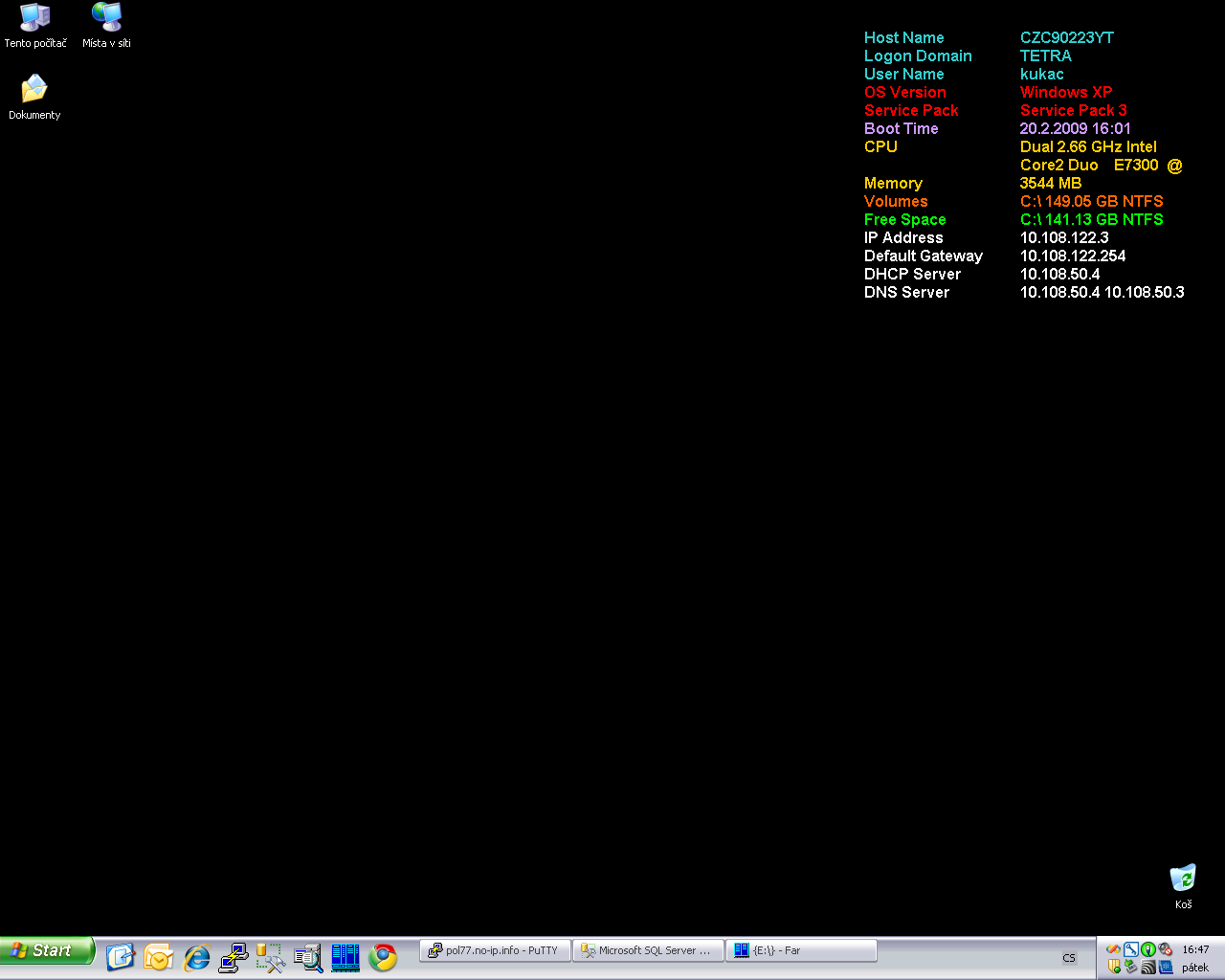The width and height of the screenshot is (1225, 980).
Task: Launch PuTTY from the Quick Launch bar
Action: (234, 957)
